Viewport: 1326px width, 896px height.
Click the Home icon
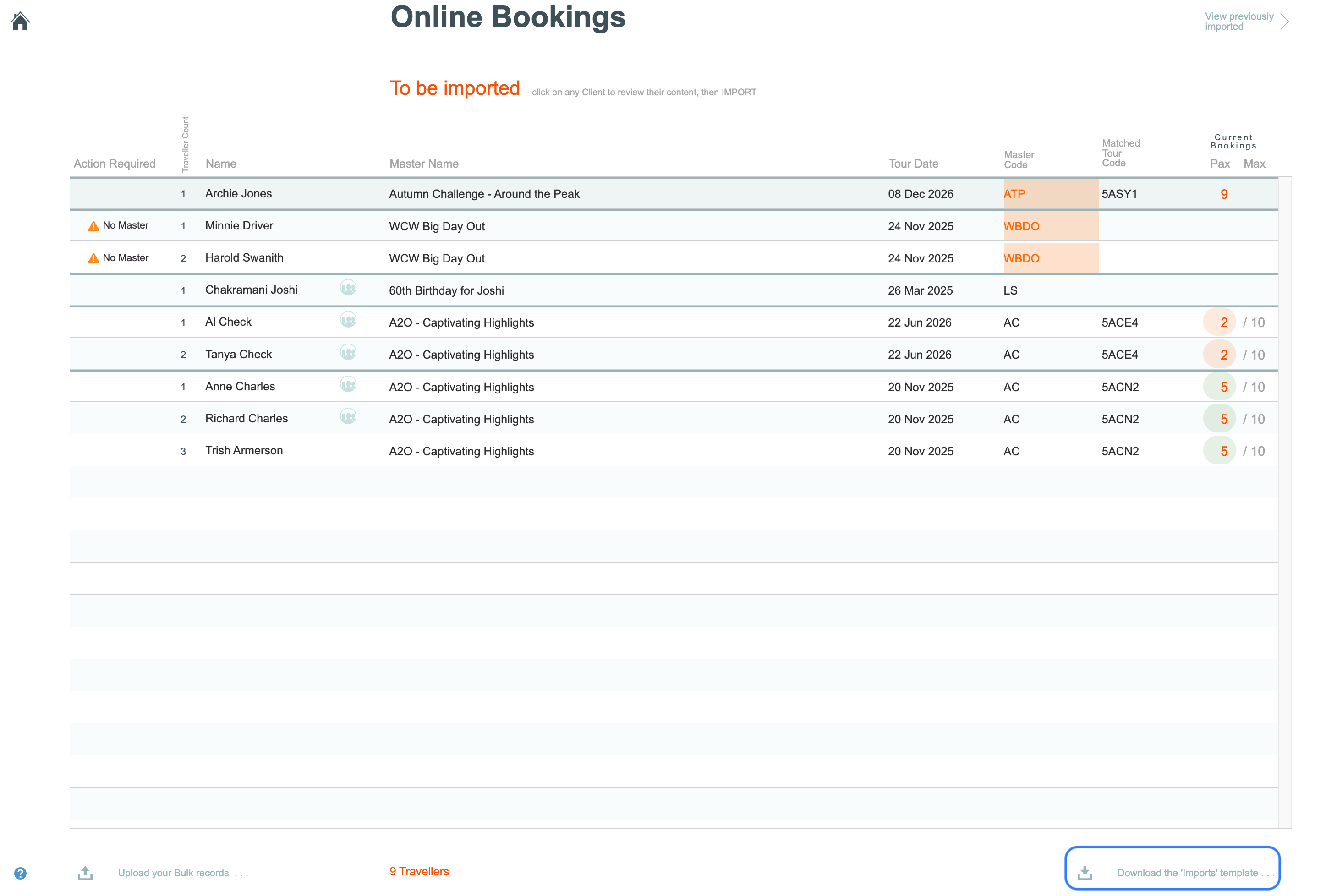tap(21, 21)
